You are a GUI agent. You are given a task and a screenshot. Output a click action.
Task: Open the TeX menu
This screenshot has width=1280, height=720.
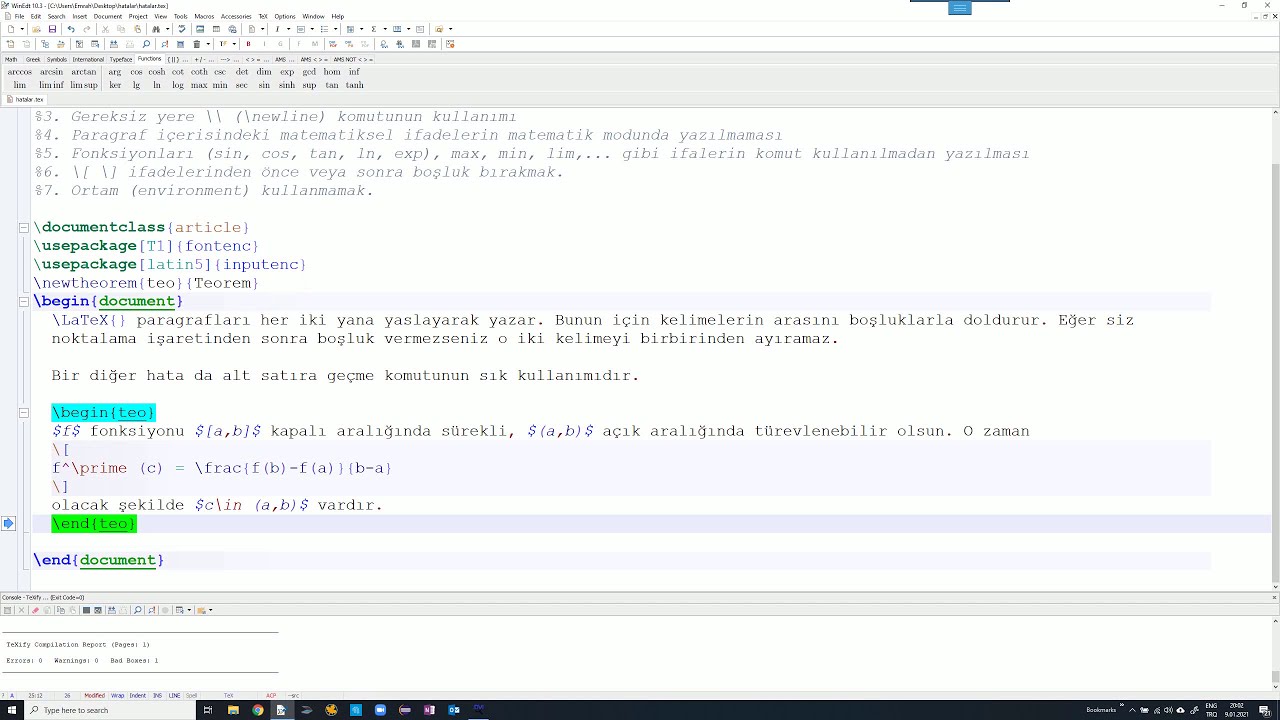tap(263, 16)
